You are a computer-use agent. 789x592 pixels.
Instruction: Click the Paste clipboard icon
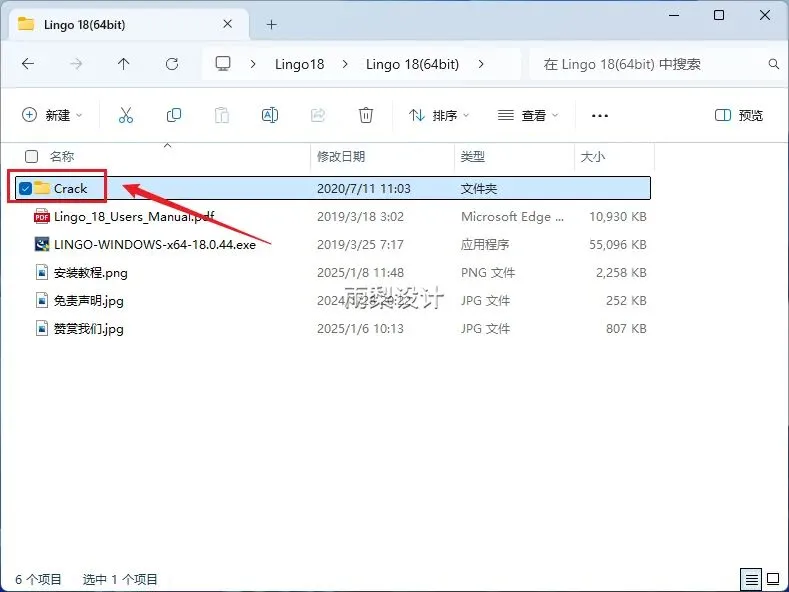(x=222, y=115)
